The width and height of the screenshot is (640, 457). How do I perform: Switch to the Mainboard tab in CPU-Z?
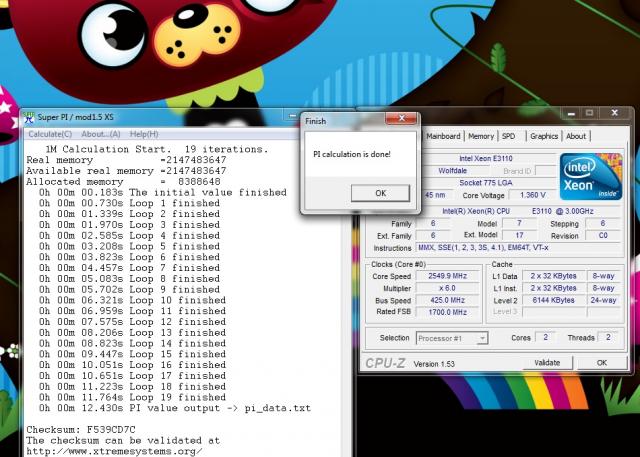click(443, 136)
